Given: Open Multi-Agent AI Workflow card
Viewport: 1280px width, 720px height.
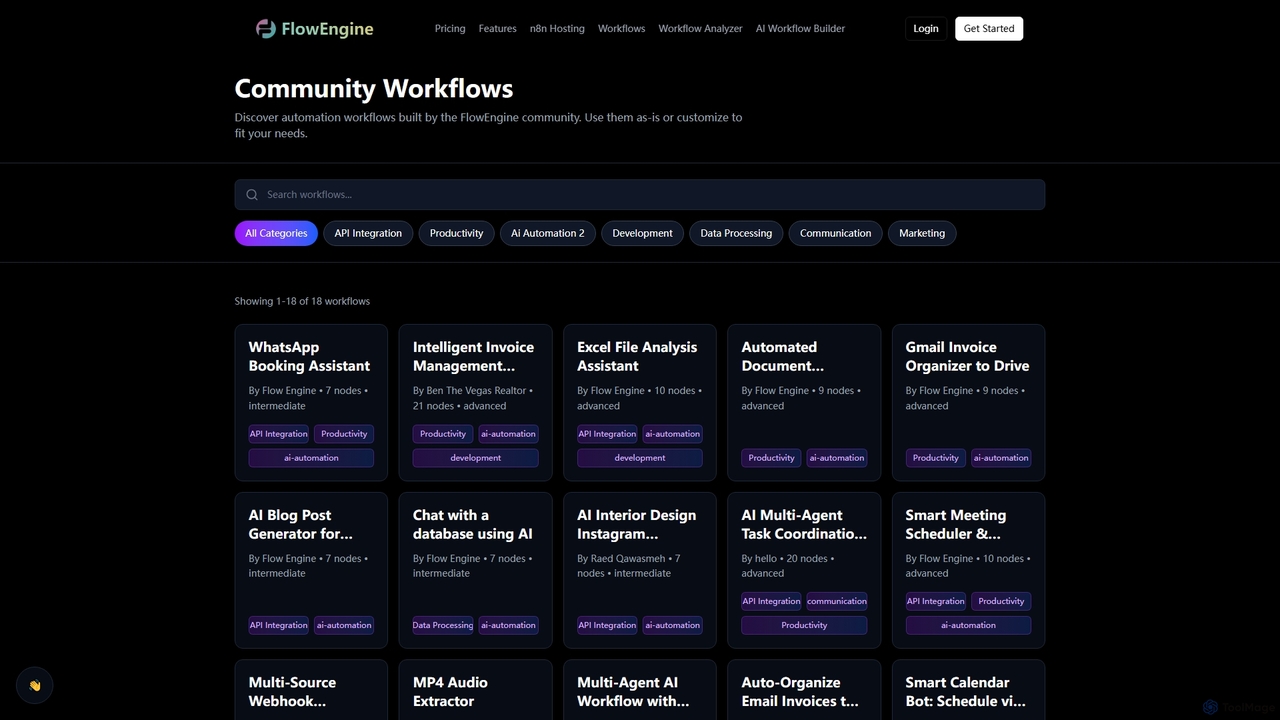Looking at the screenshot, I should (x=640, y=690).
